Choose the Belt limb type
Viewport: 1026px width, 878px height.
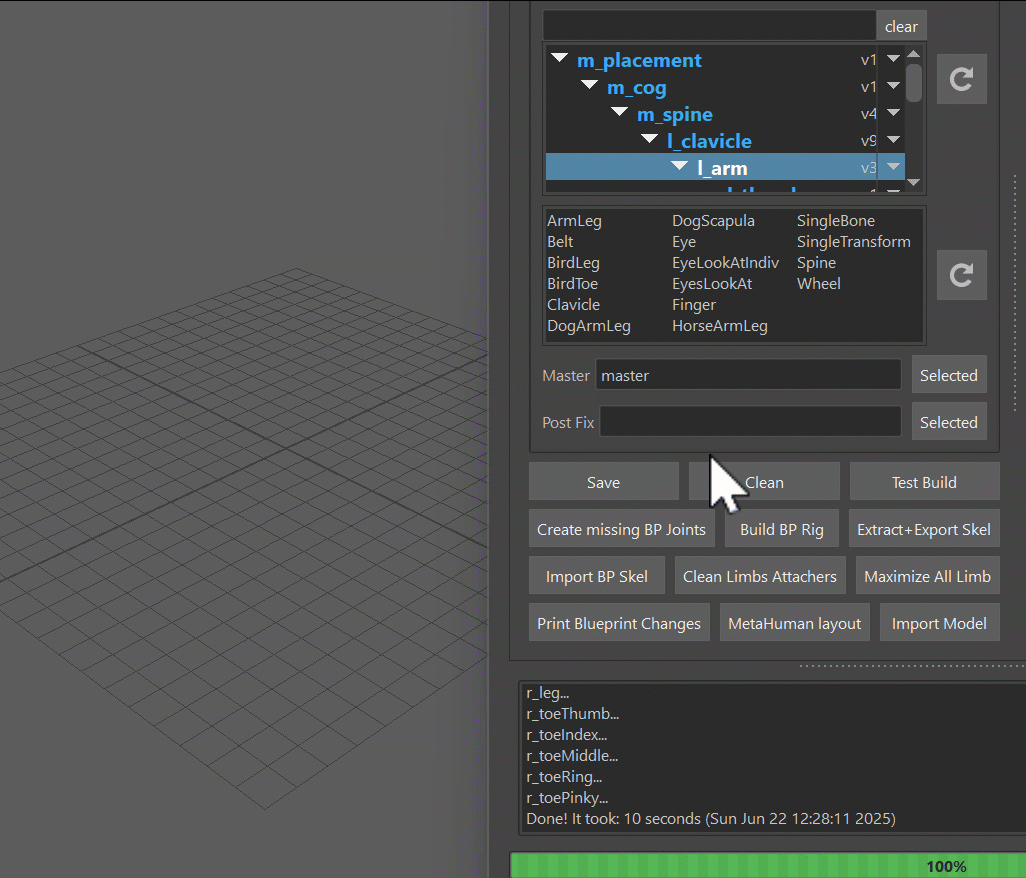coord(560,242)
